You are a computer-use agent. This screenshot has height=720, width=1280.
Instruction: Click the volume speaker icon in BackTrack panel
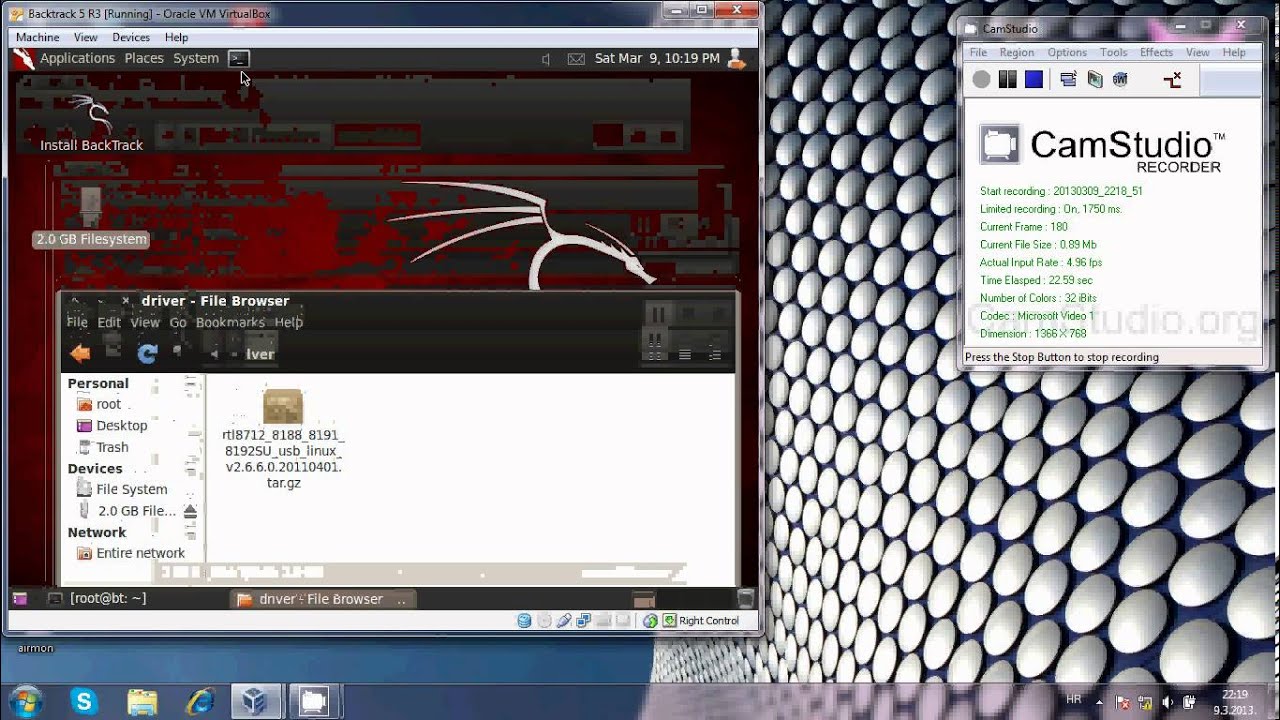546,59
